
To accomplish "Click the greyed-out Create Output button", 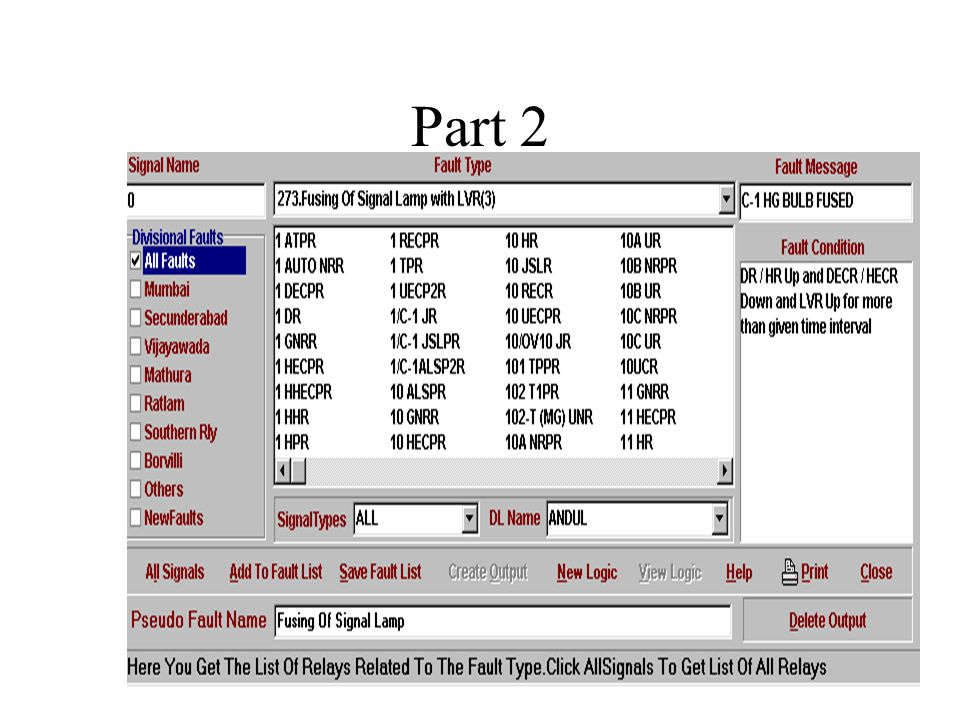I will [x=488, y=572].
